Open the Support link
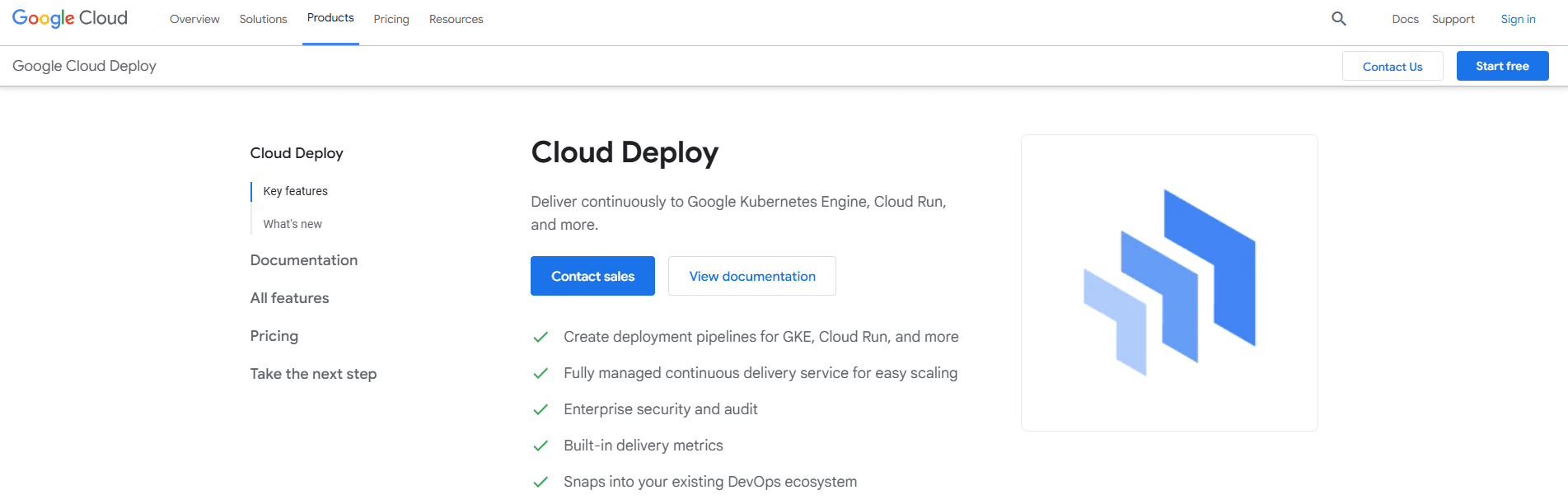This screenshot has width=1568, height=504. pos(1453,19)
